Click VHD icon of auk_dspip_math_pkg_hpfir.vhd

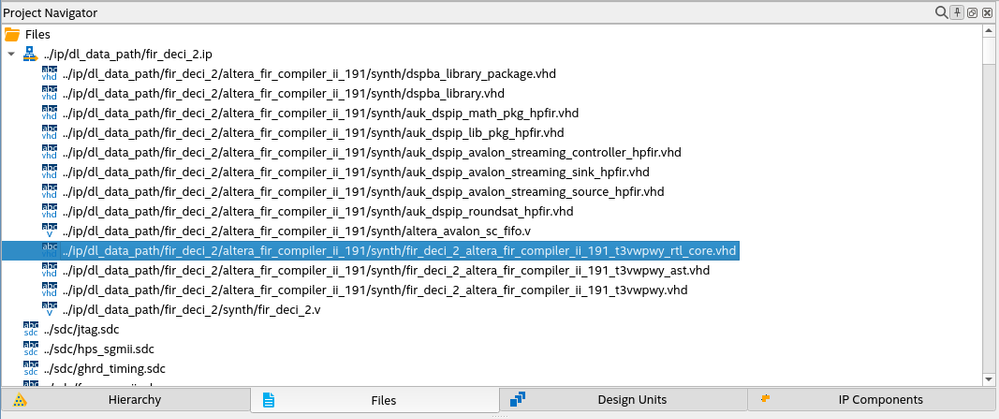tap(49, 113)
